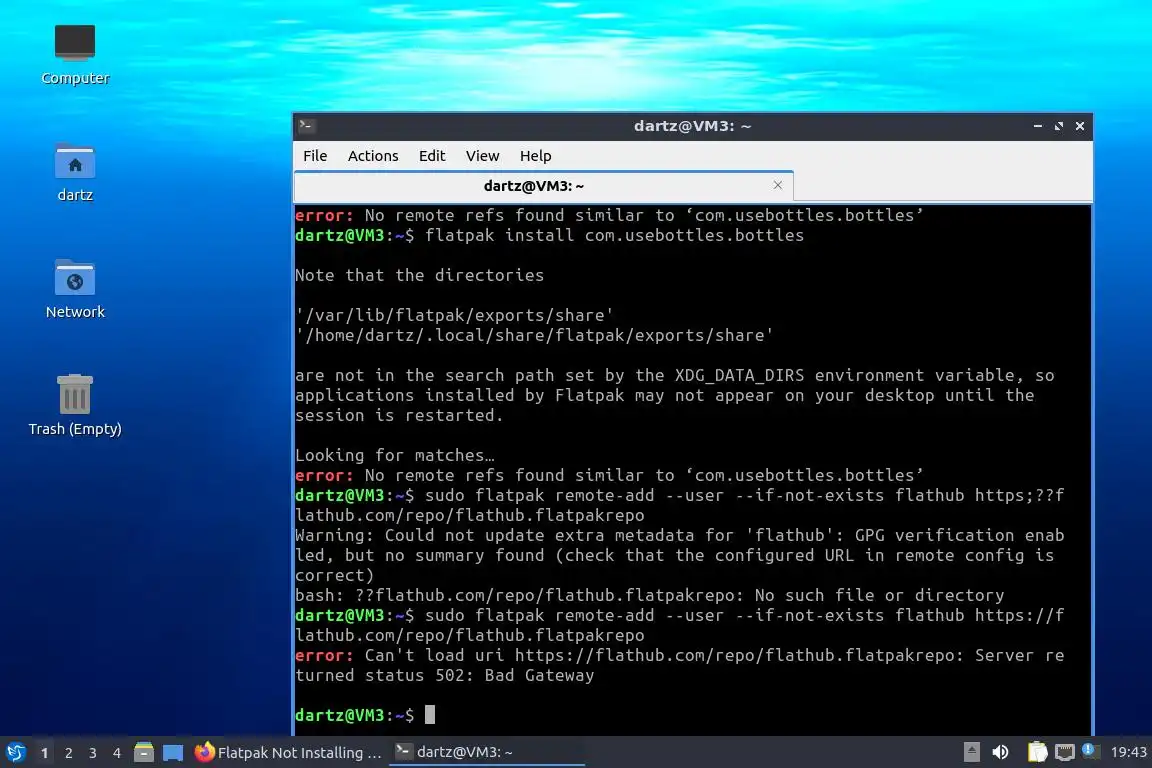Click the 'Looking for matches…' line
This screenshot has height=768, width=1152.
[x=395, y=455]
